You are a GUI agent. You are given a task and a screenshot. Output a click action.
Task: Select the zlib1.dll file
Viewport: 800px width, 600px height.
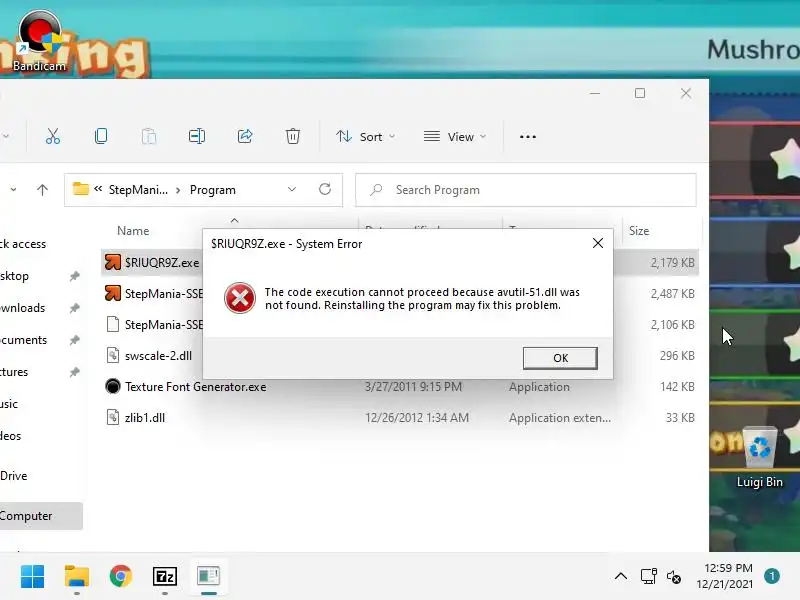pos(145,418)
